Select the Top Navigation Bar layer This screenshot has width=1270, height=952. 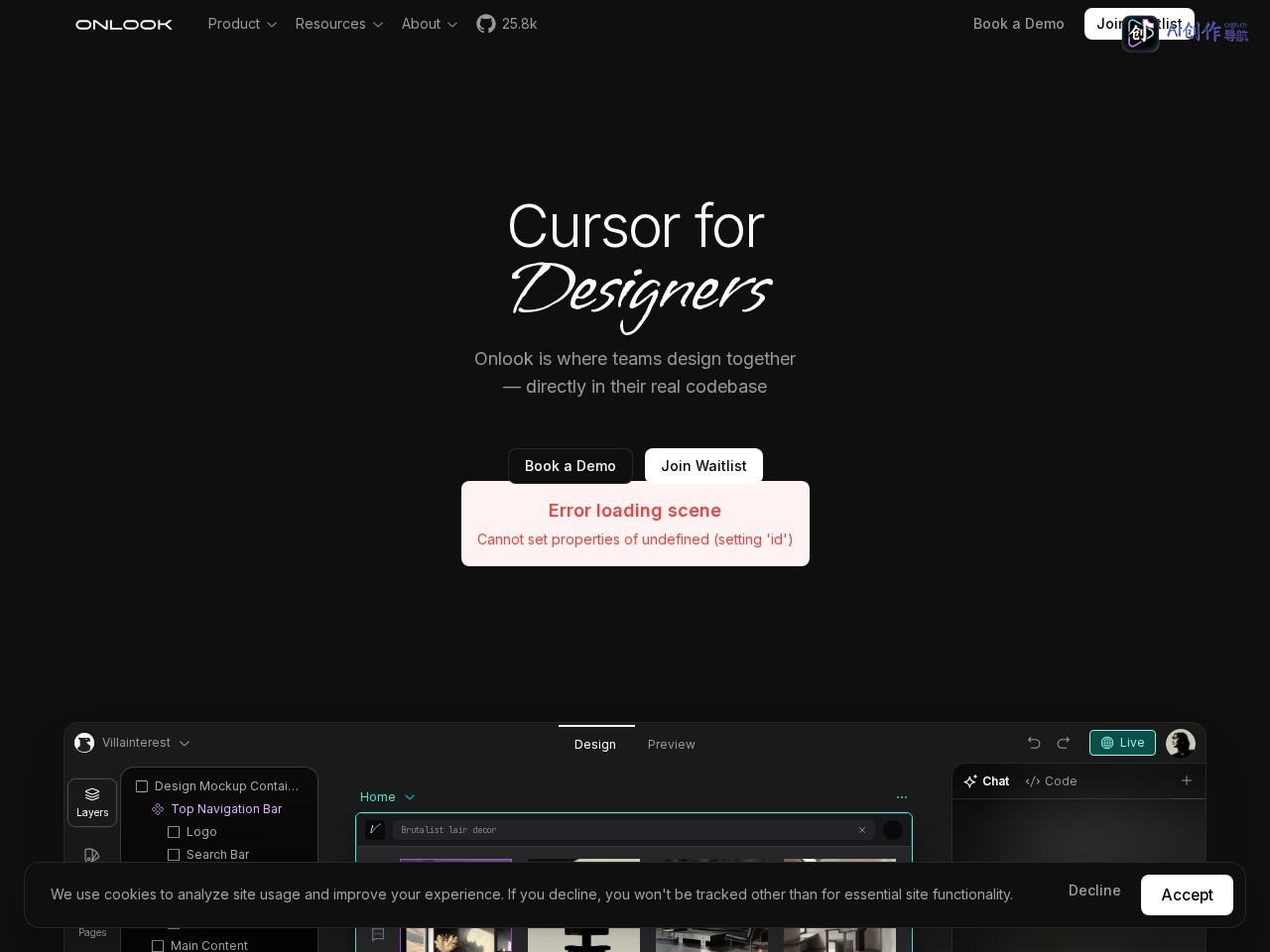[218, 809]
